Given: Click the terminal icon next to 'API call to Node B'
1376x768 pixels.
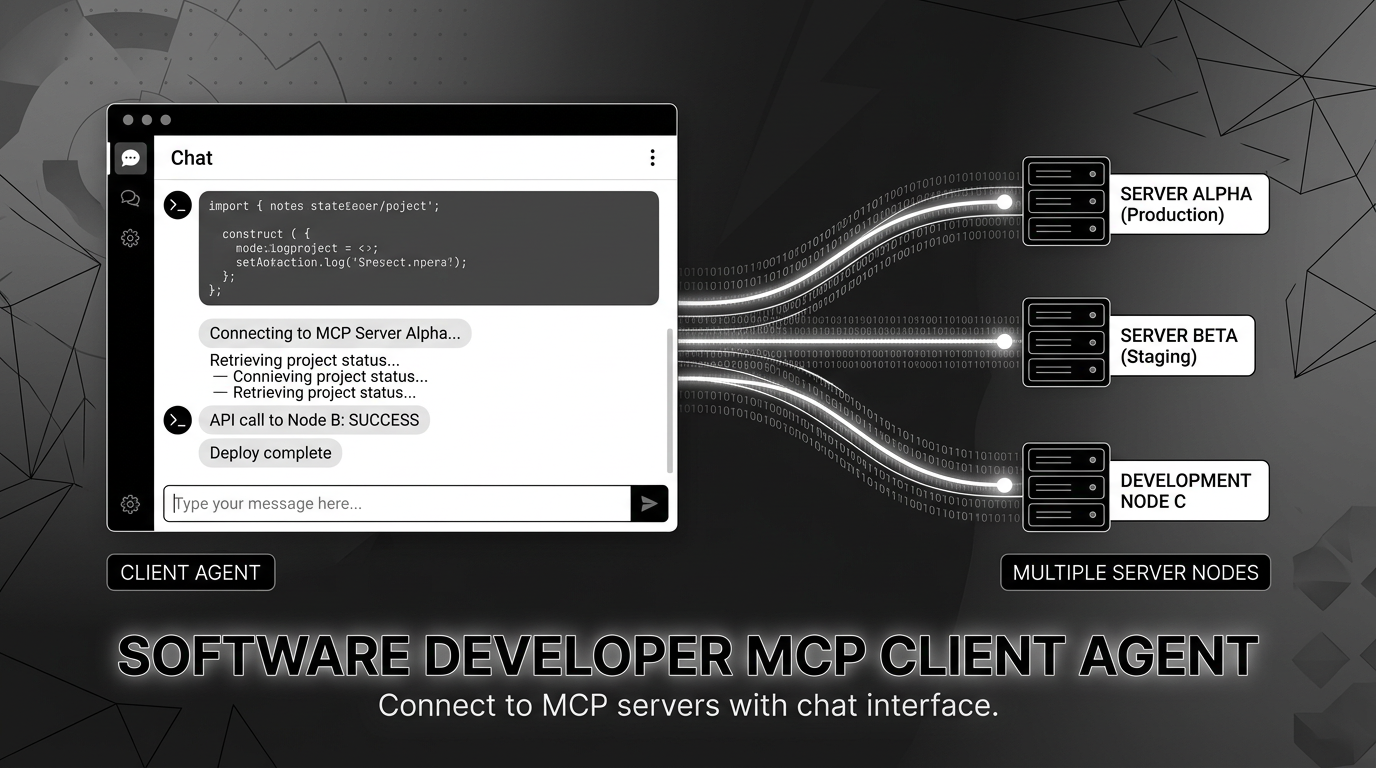Looking at the screenshot, I should pyautogui.click(x=177, y=420).
